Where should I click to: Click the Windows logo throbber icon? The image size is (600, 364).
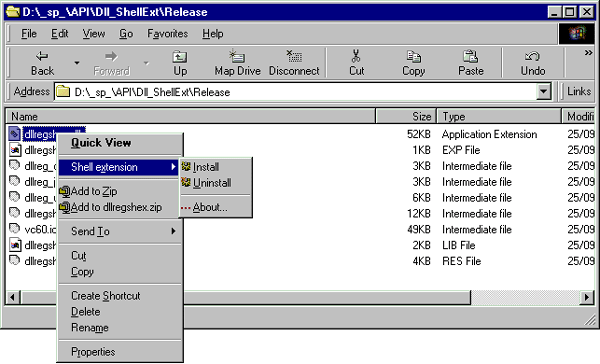tap(577, 34)
